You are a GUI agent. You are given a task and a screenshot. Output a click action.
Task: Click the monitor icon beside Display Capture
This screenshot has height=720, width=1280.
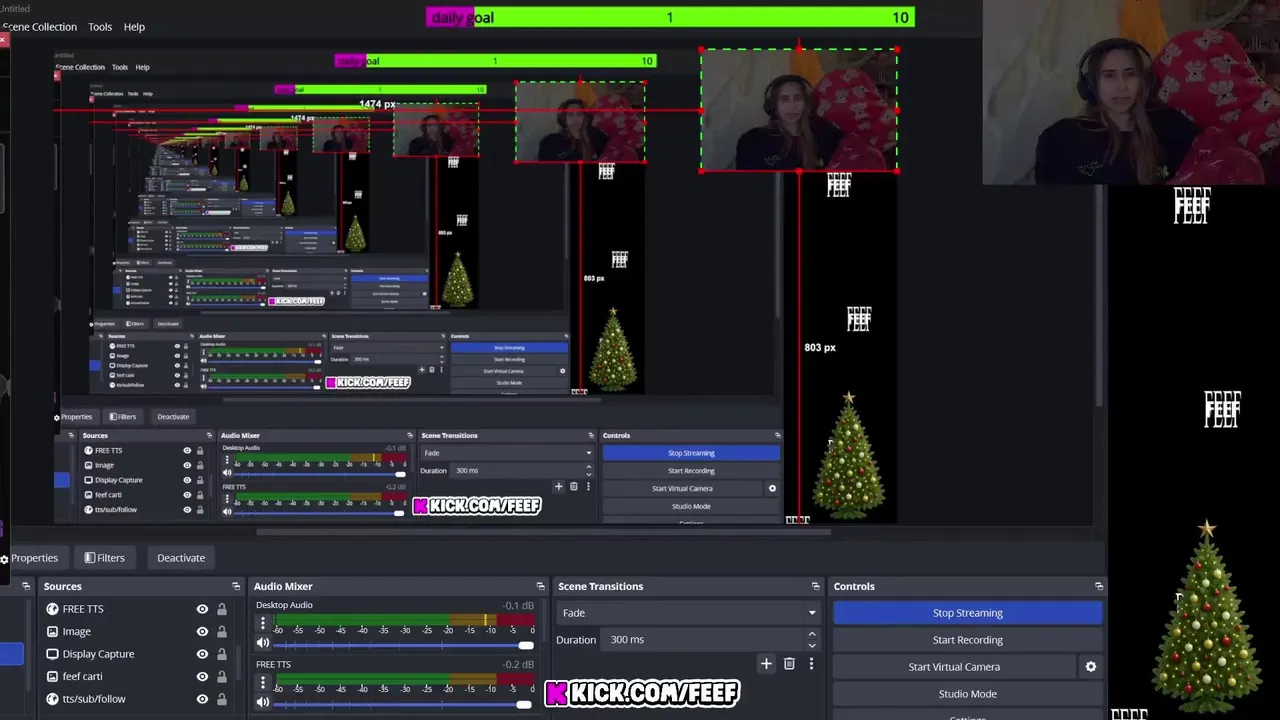52,654
